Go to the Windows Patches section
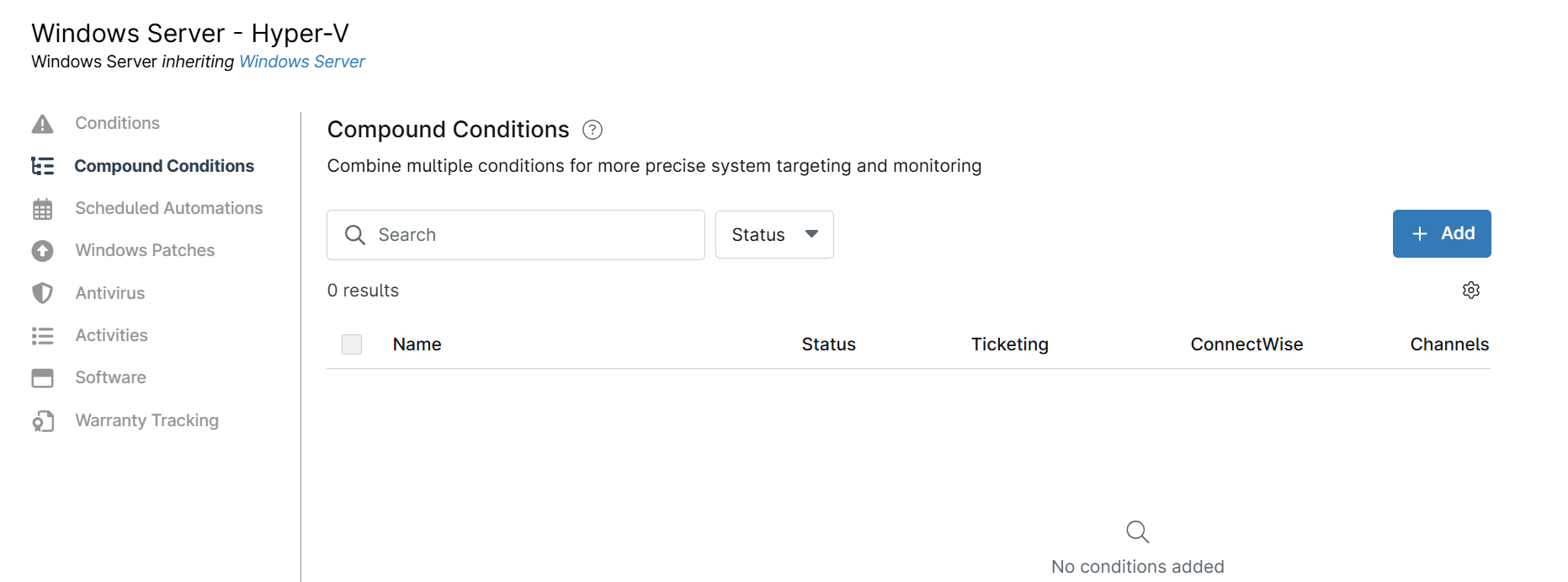This screenshot has width=1568, height=582. coord(145,250)
